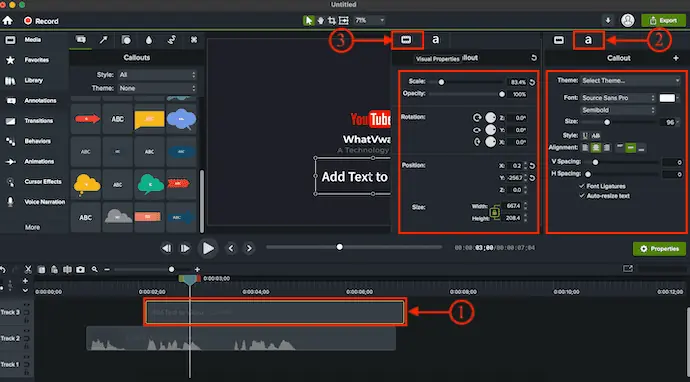Open the user account avatar
The width and height of the screenshot is (690, 382).
(x=628, y=20)
